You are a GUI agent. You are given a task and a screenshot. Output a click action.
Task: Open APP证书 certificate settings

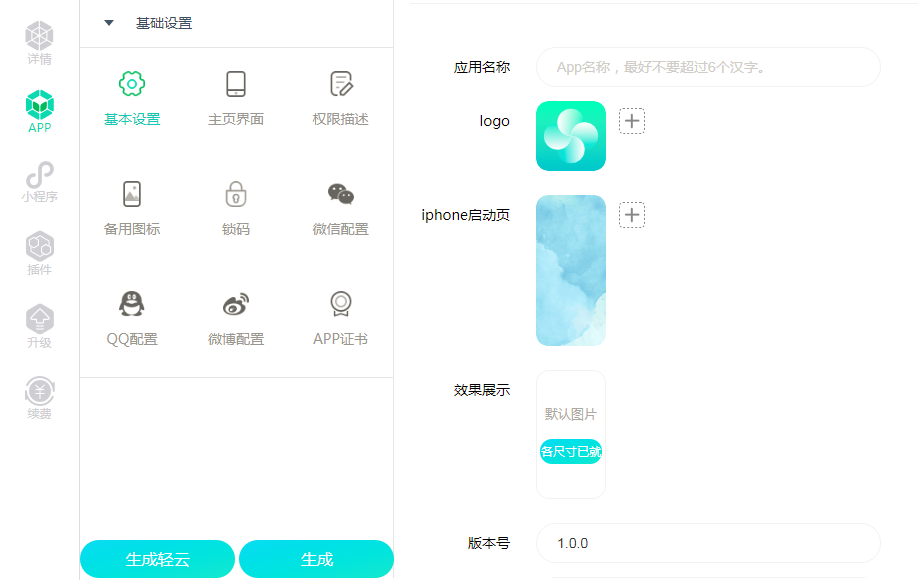340,318
